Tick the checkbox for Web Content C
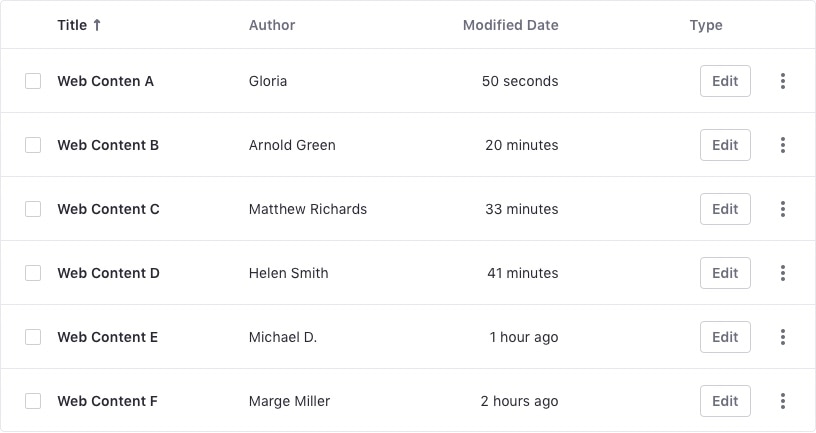 (x=33, y=209)
